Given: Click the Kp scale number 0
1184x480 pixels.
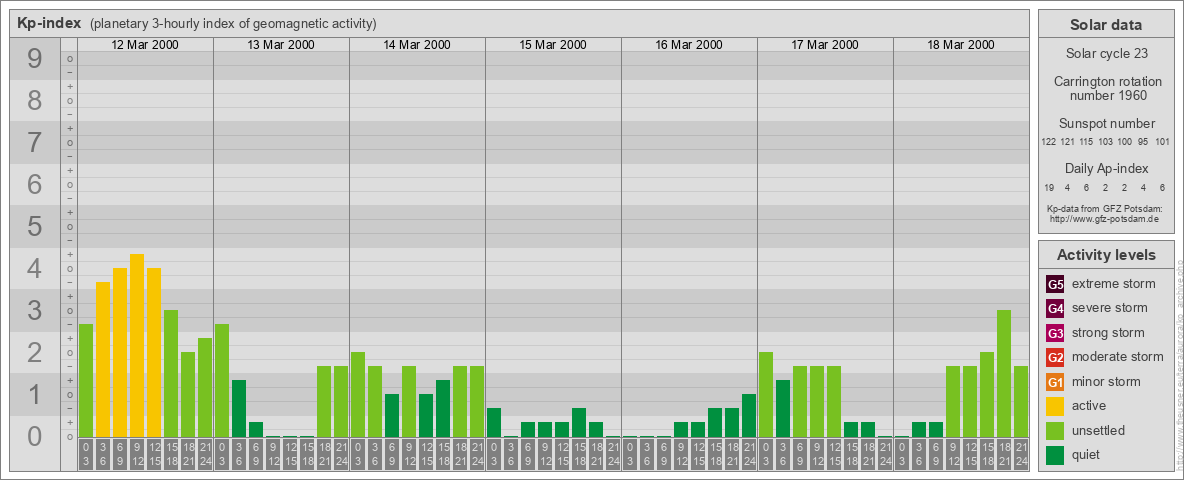Looking at the screenshot, I should [x=35, y=436].
